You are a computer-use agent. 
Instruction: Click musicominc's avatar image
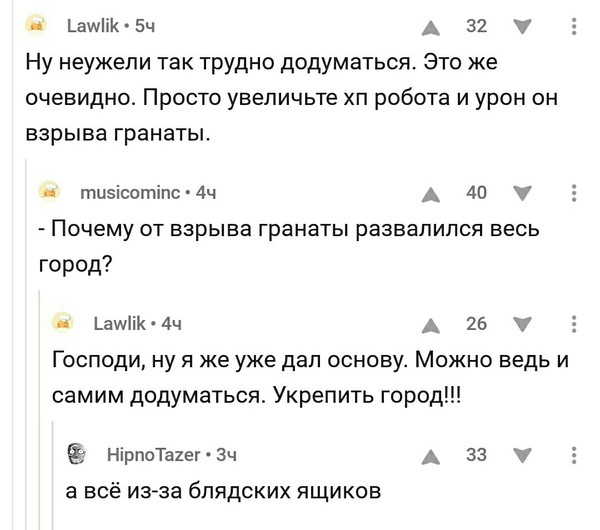(47, 190)
